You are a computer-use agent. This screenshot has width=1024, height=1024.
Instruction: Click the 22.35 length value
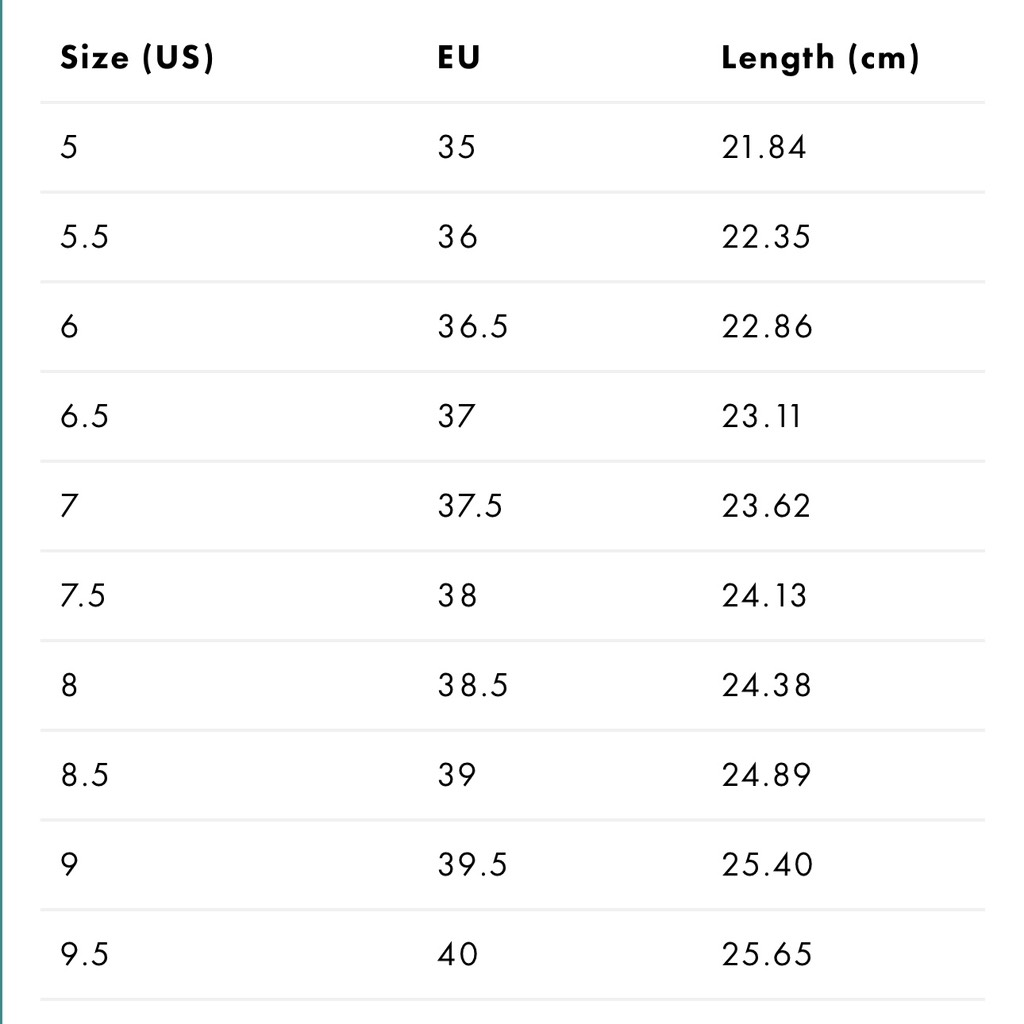(x=766, y=237)
